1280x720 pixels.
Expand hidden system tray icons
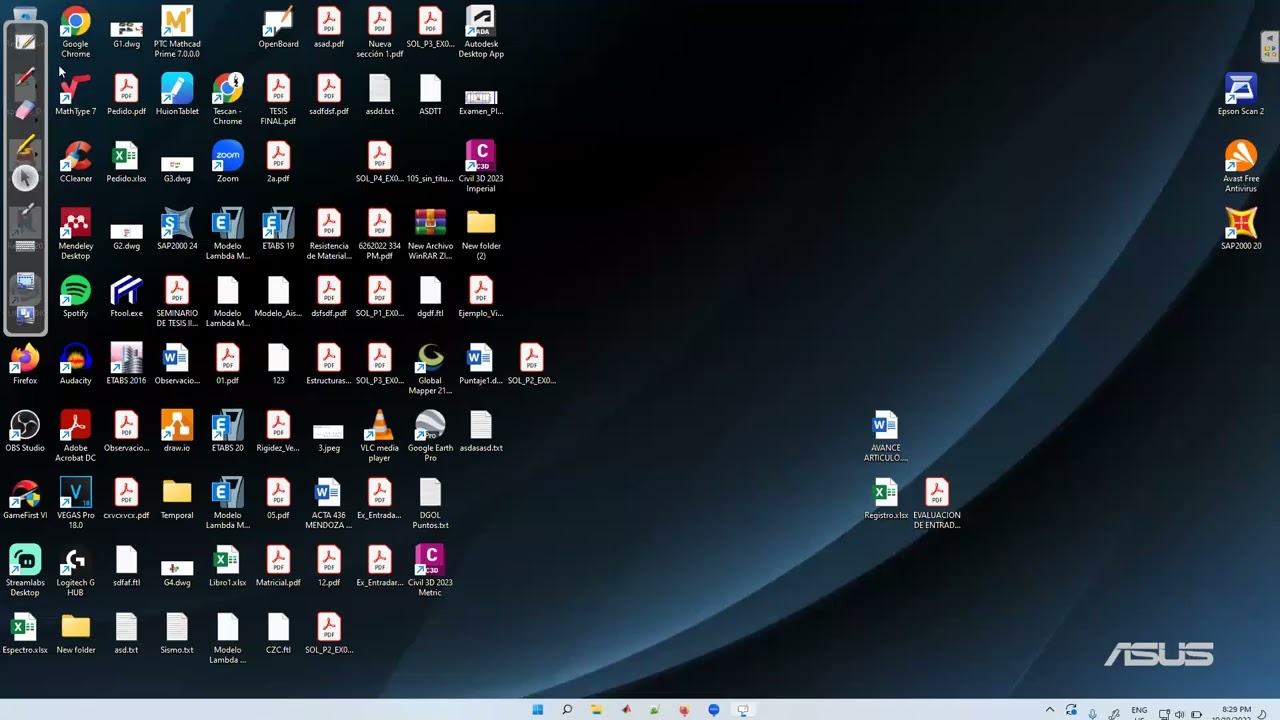pyautogui.click(x=1049, y=710)
